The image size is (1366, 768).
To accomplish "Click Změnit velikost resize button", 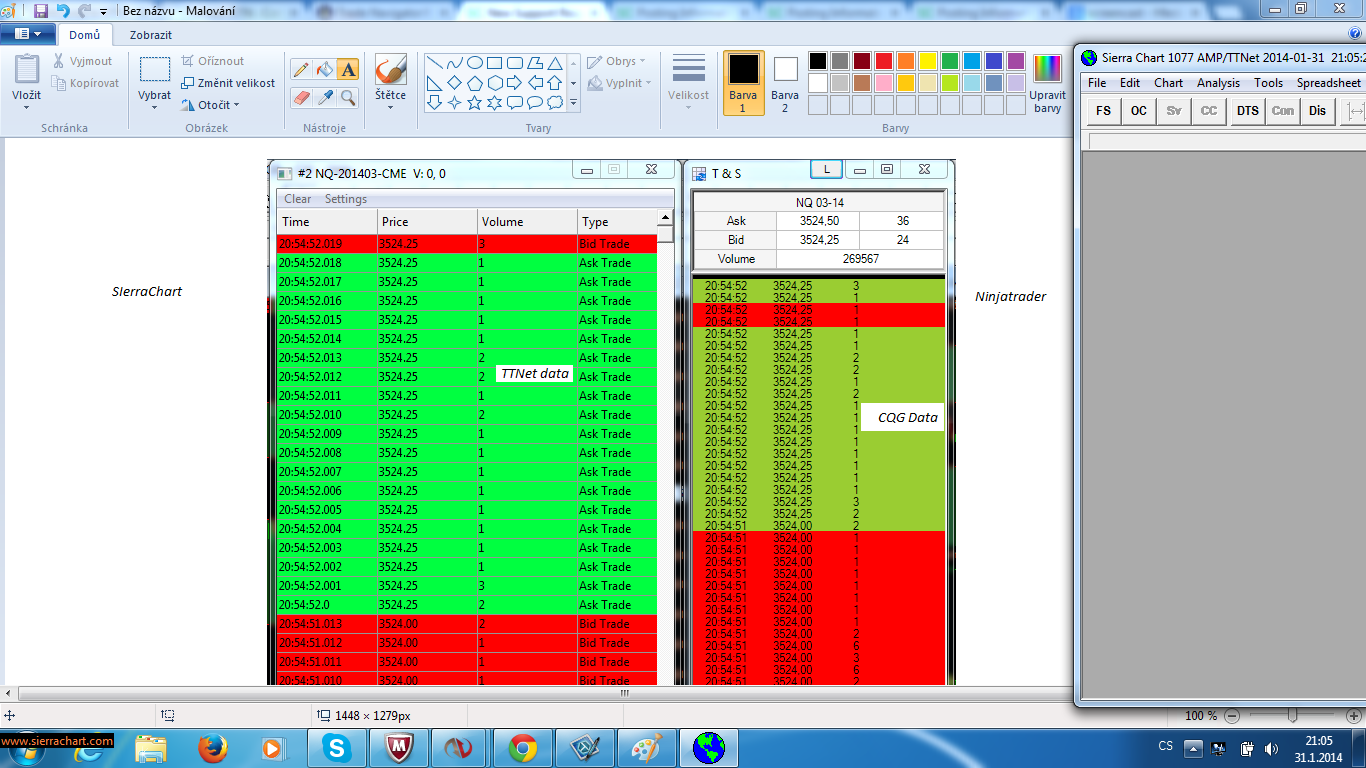I will coord(228,83).
